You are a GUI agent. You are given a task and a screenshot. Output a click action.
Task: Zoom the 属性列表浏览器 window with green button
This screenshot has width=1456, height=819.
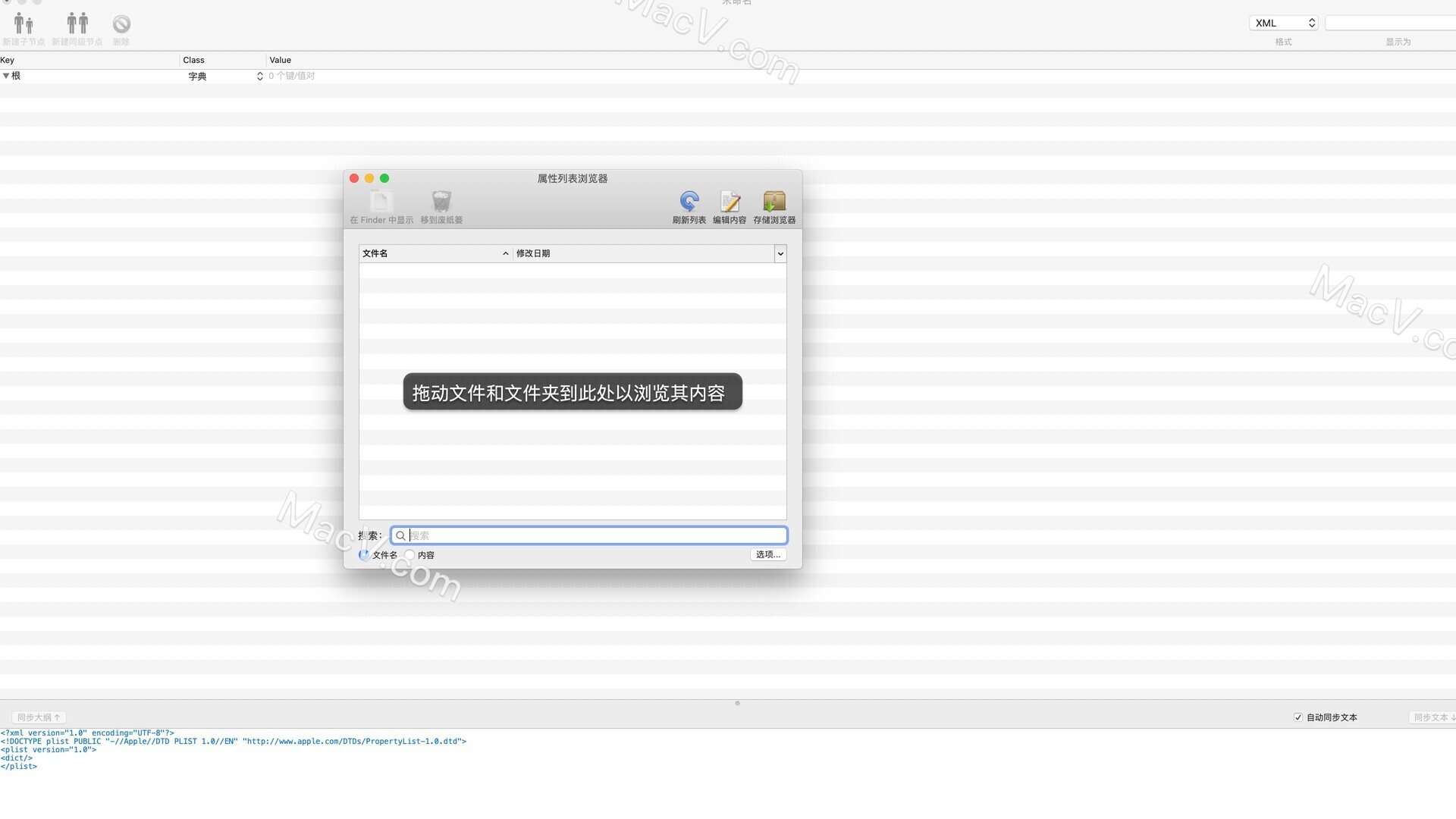pos(384,178)
